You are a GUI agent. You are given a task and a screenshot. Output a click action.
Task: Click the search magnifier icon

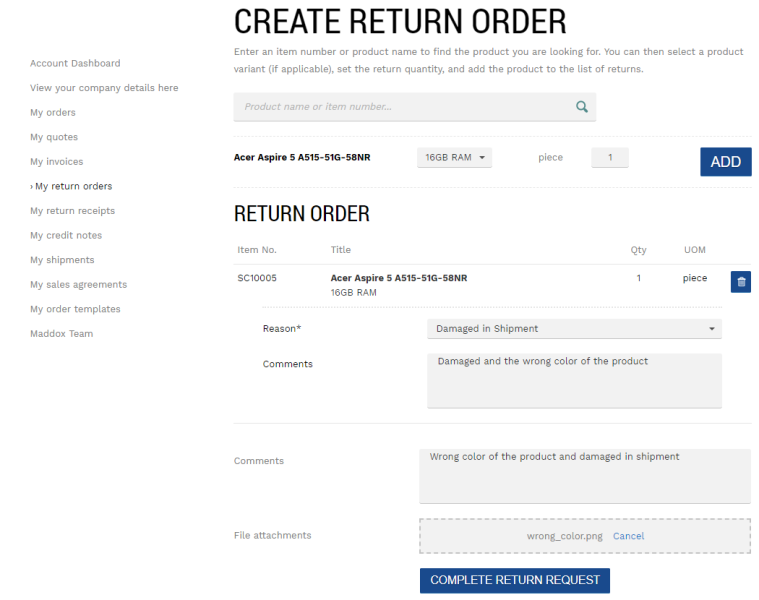tap(582, 106)
